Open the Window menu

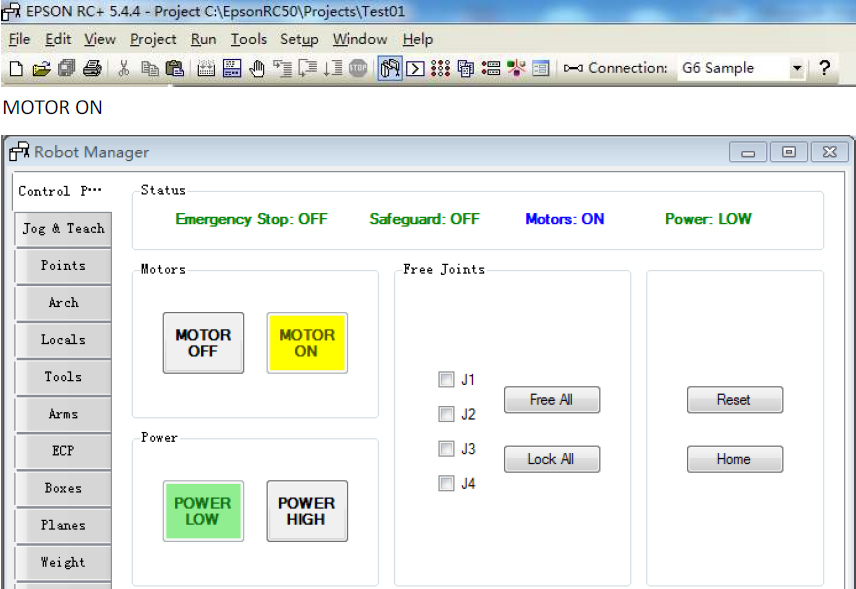click(360, 39)
